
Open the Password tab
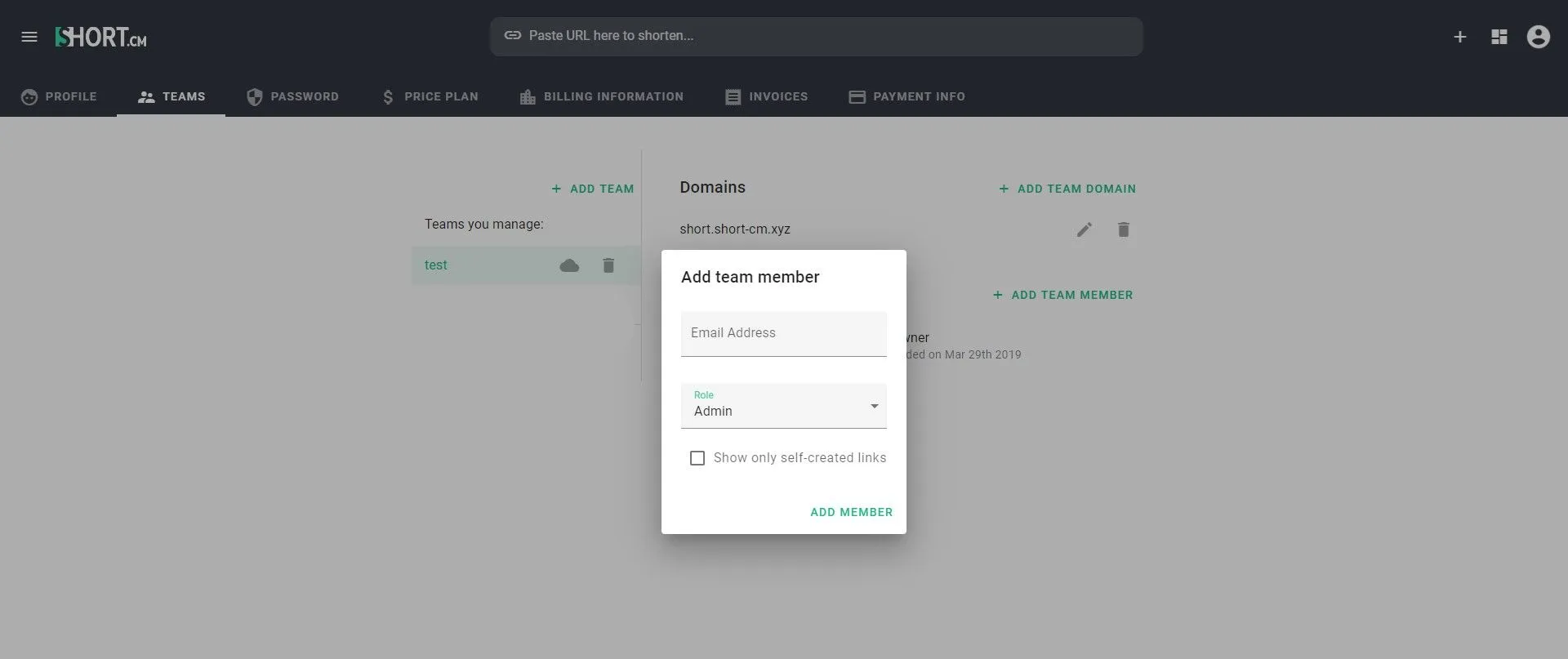click(x=292, y=96)
